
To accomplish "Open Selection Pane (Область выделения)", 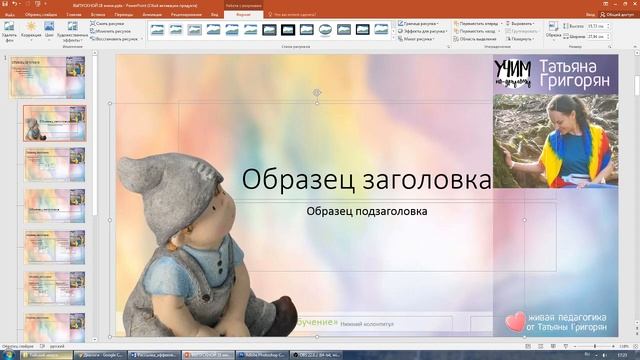I will click(x=475, y=39).
